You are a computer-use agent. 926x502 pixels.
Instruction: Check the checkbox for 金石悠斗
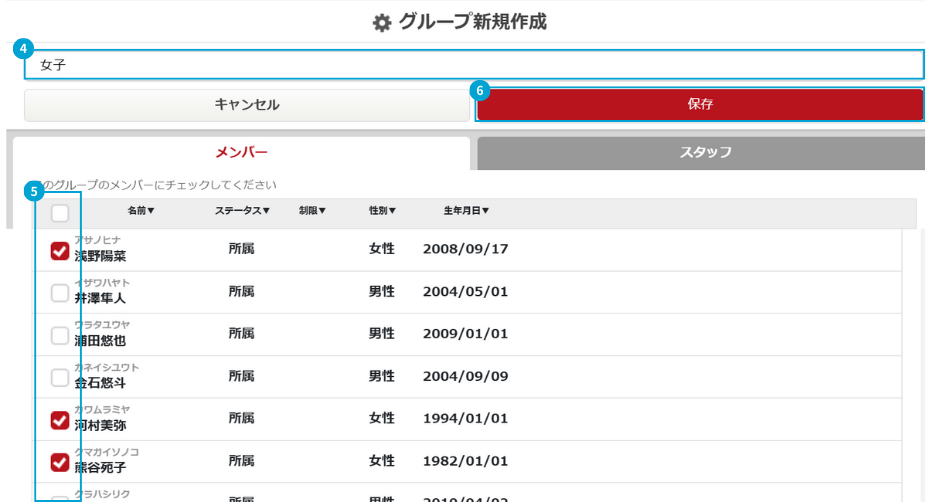pyautogui.click(x=60, y=378)
